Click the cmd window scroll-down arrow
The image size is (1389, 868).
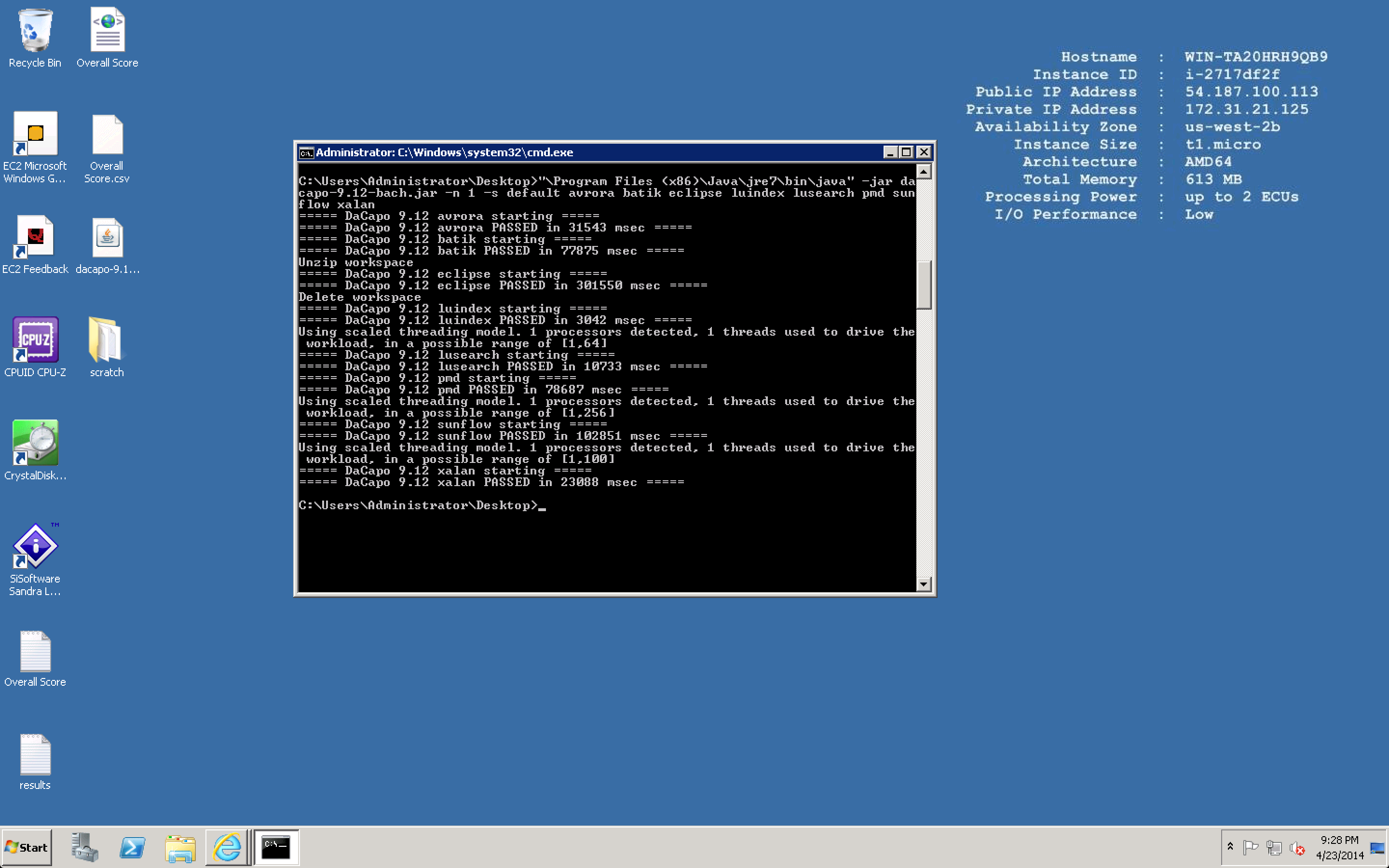(923, 584)
